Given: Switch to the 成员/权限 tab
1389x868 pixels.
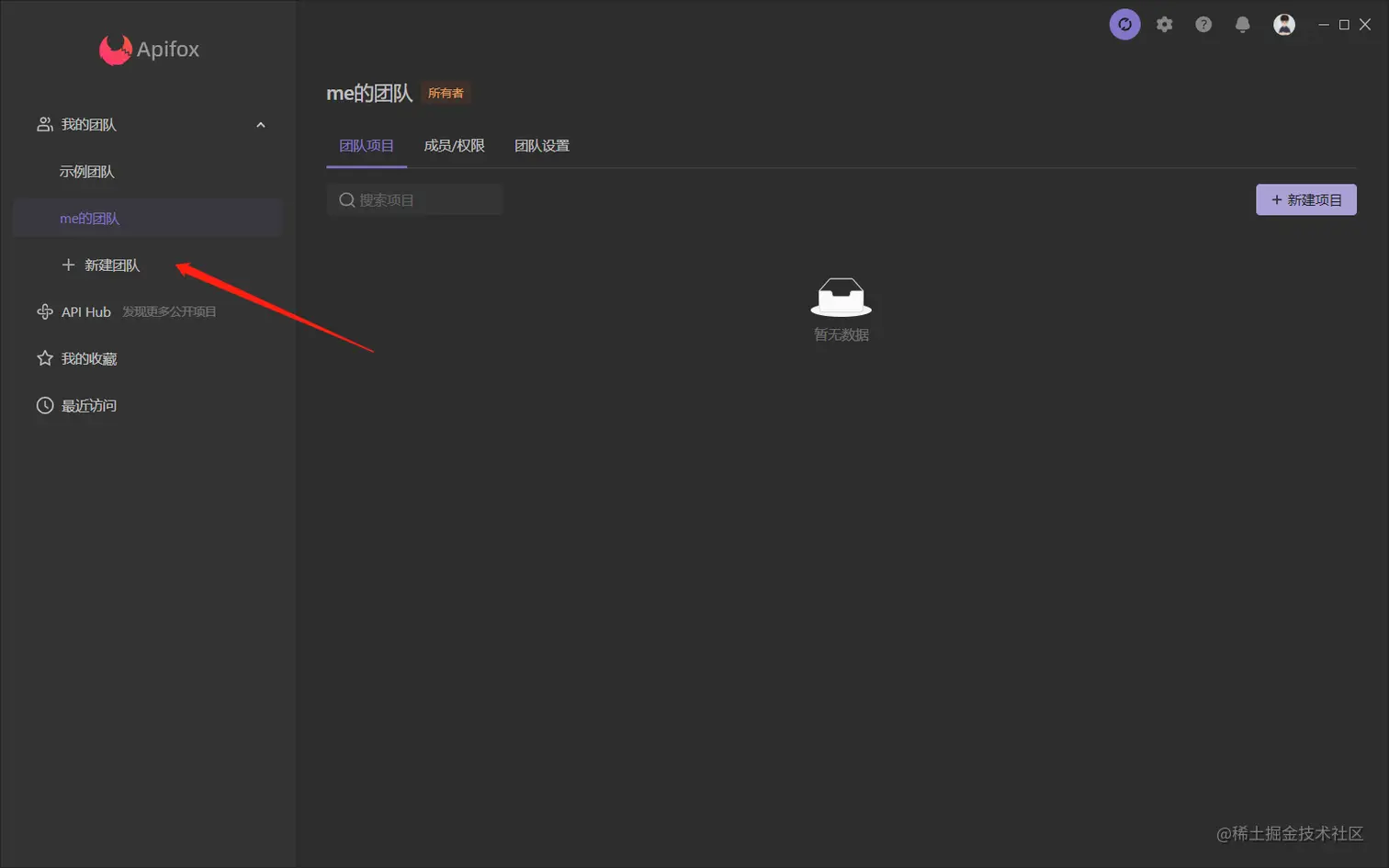Looking at the screenshot, I should (454, 145).
